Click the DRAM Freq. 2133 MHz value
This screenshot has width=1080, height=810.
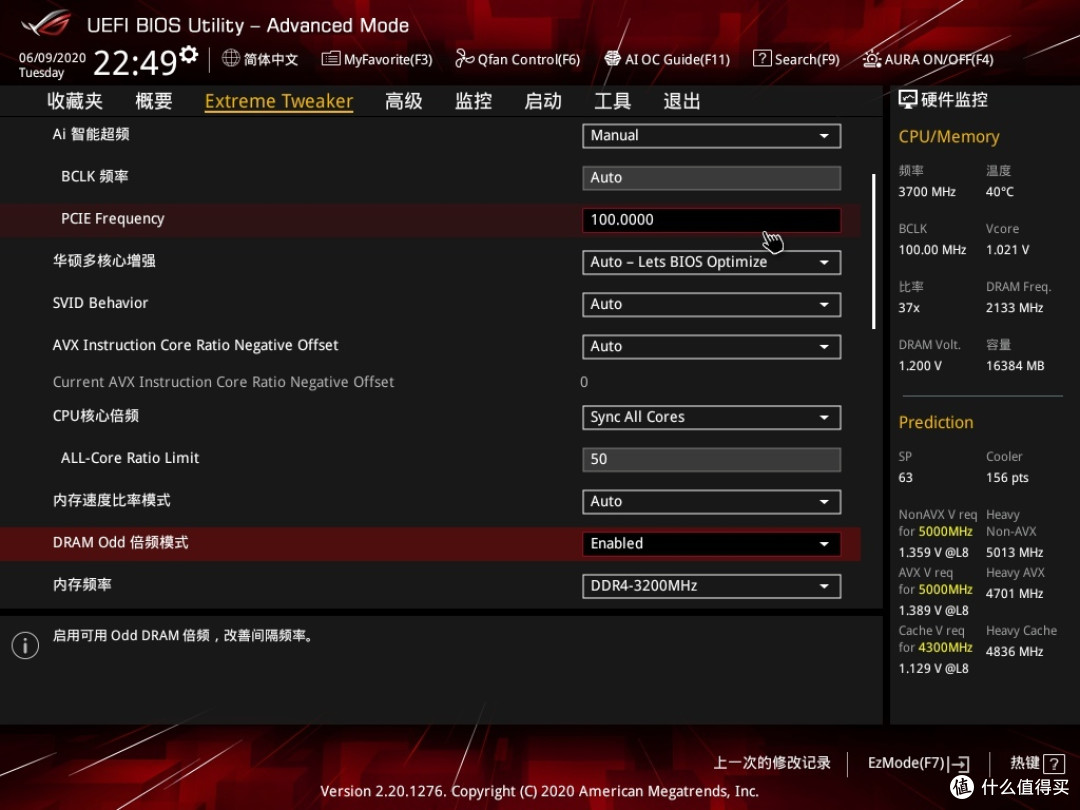coord(1014,308)
